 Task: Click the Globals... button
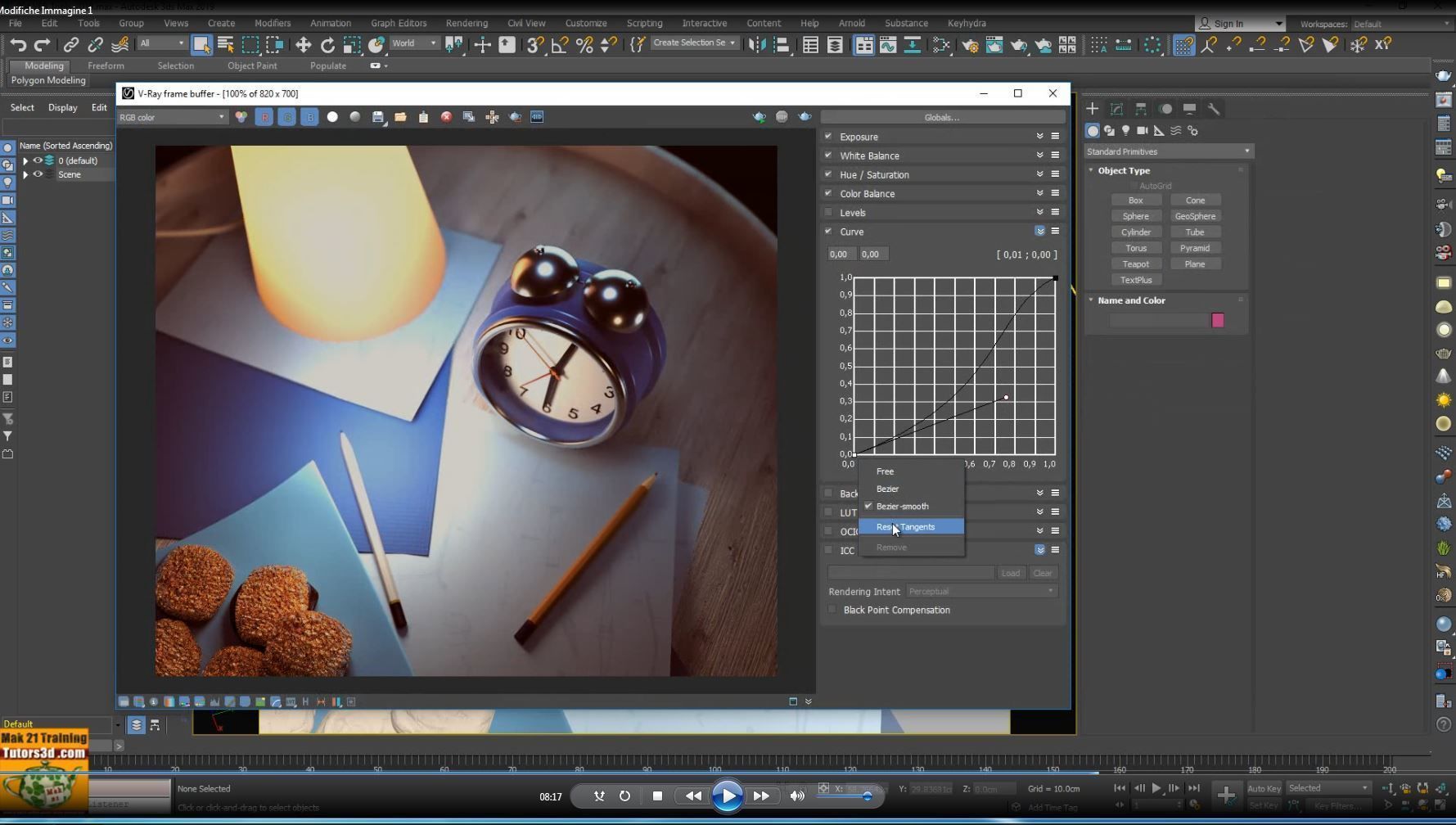click(x=941, y=117)
